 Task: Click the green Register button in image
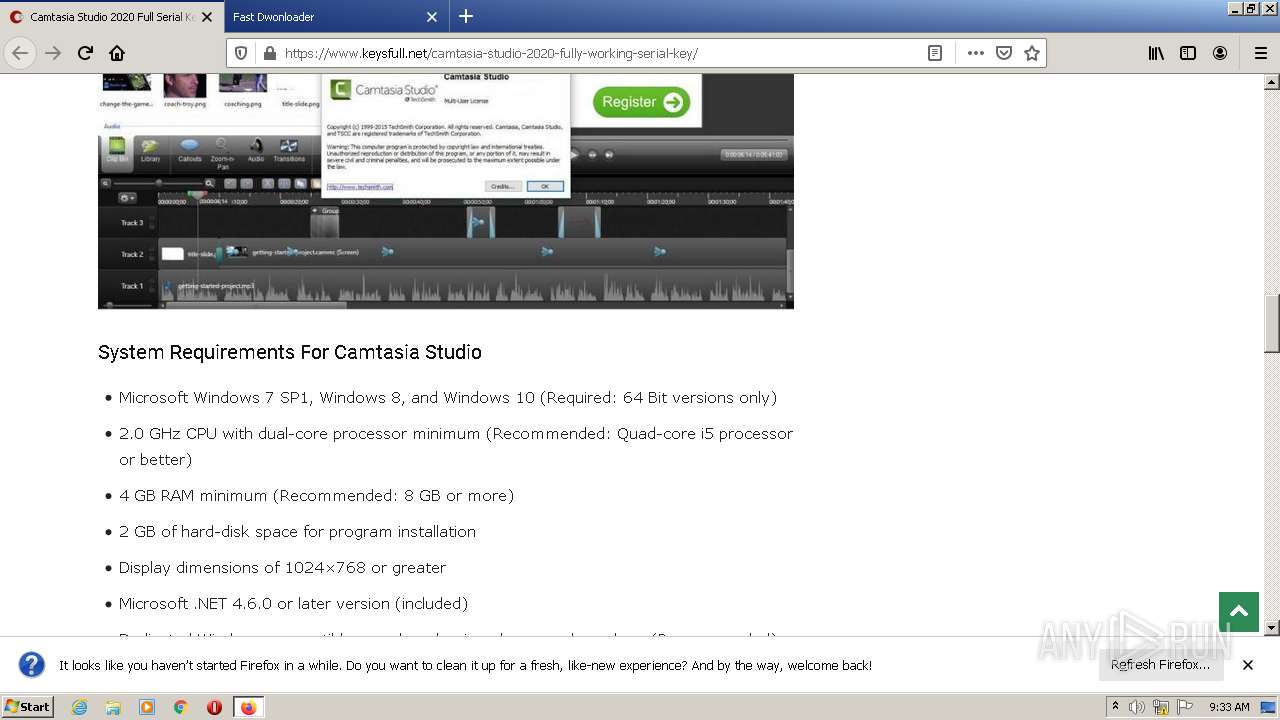click(x=641, y=102)
